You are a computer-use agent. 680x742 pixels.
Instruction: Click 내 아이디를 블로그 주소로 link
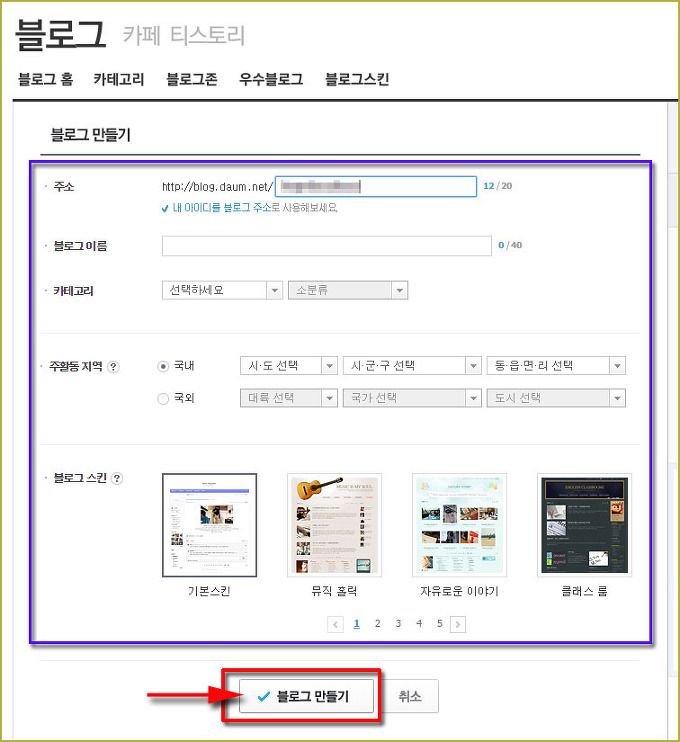[226, 208]
